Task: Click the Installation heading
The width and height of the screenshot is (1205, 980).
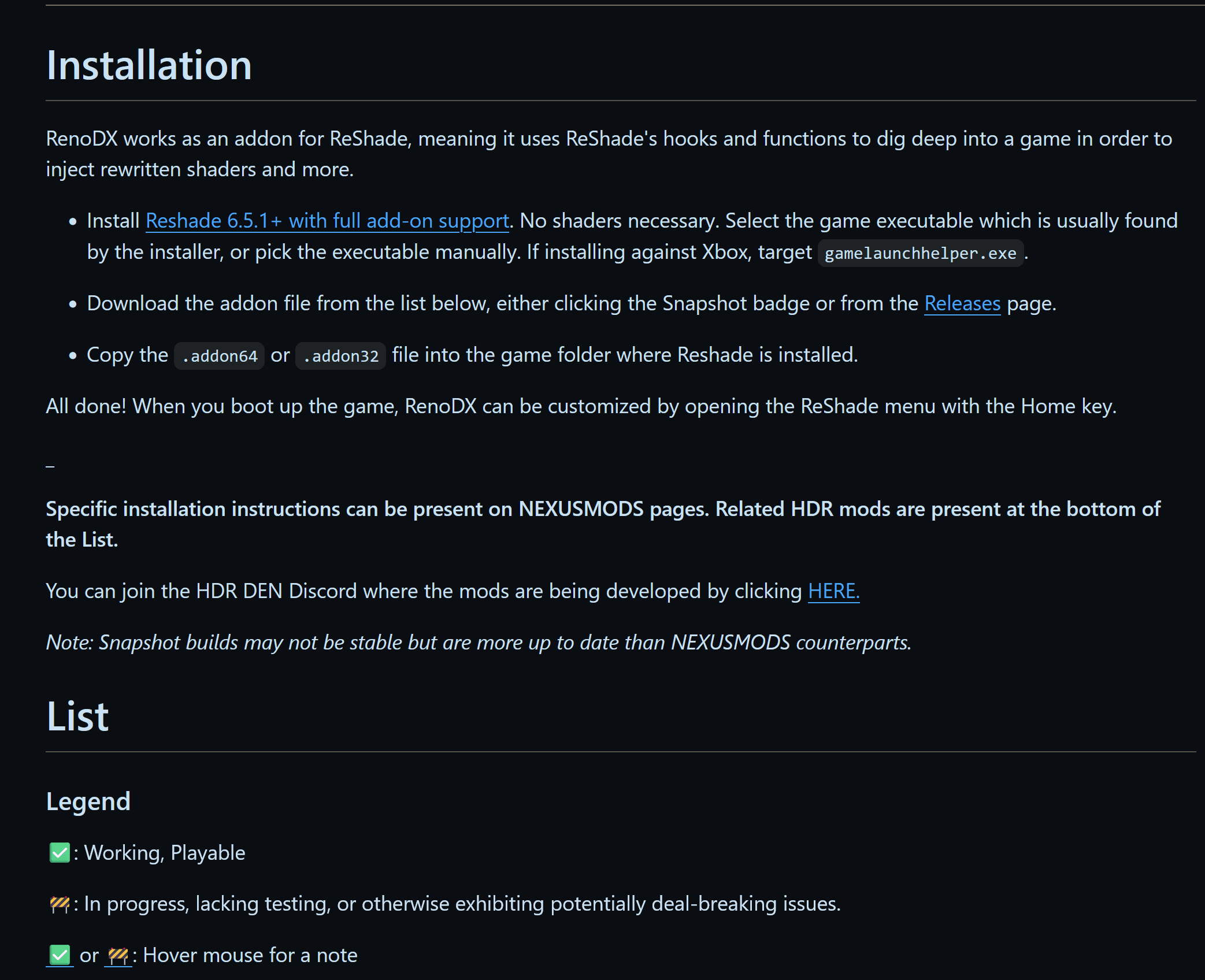Action: coord(149,65)
